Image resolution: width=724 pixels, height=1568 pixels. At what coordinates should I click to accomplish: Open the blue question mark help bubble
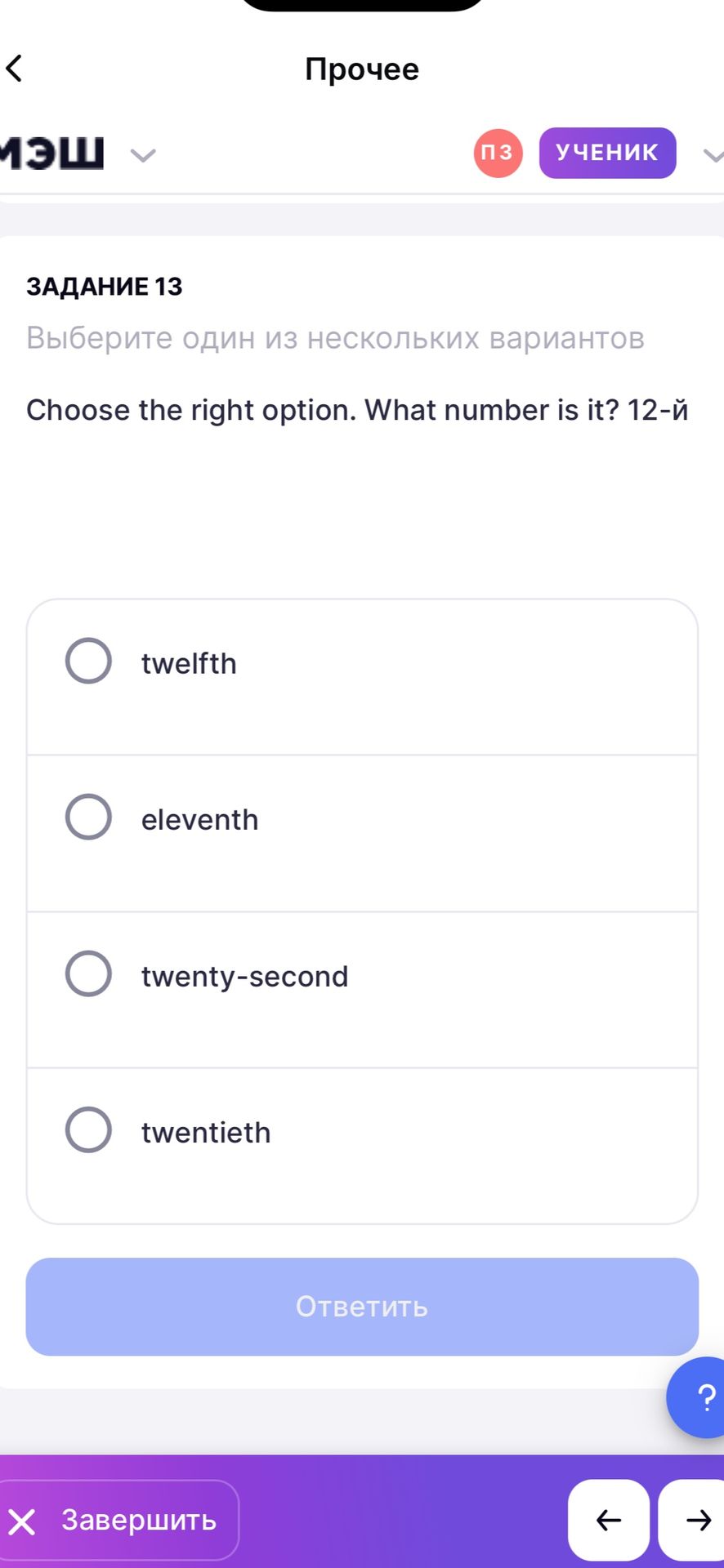click(697, 1397)
